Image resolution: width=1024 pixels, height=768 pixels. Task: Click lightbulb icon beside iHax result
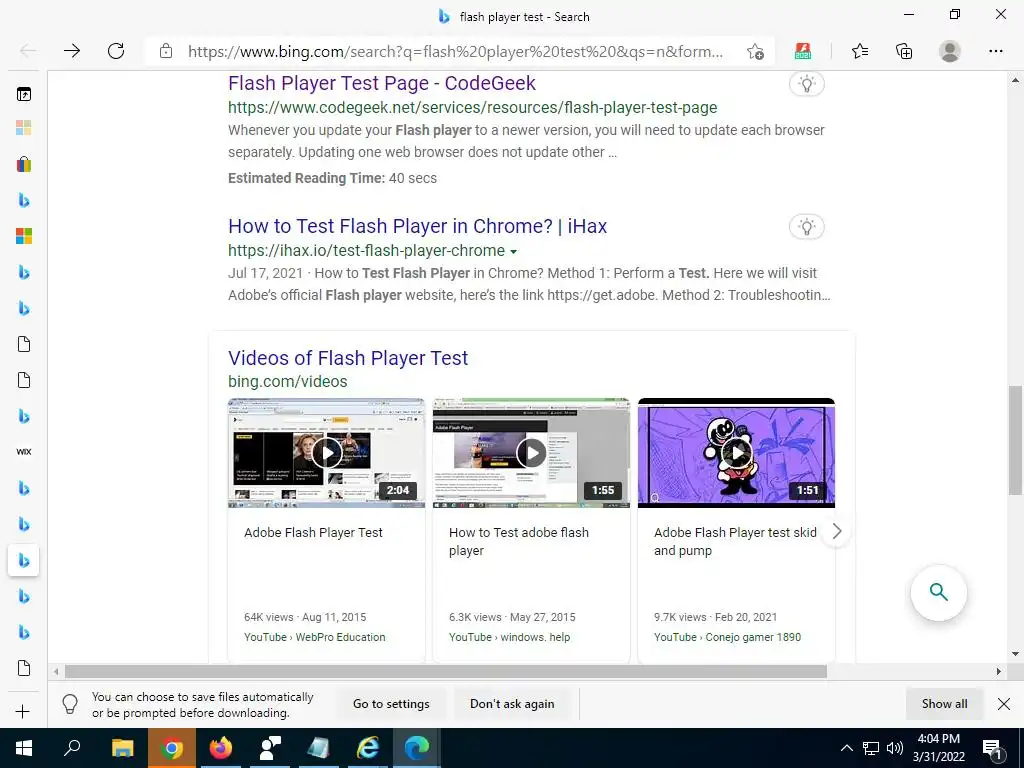point(807,227)
